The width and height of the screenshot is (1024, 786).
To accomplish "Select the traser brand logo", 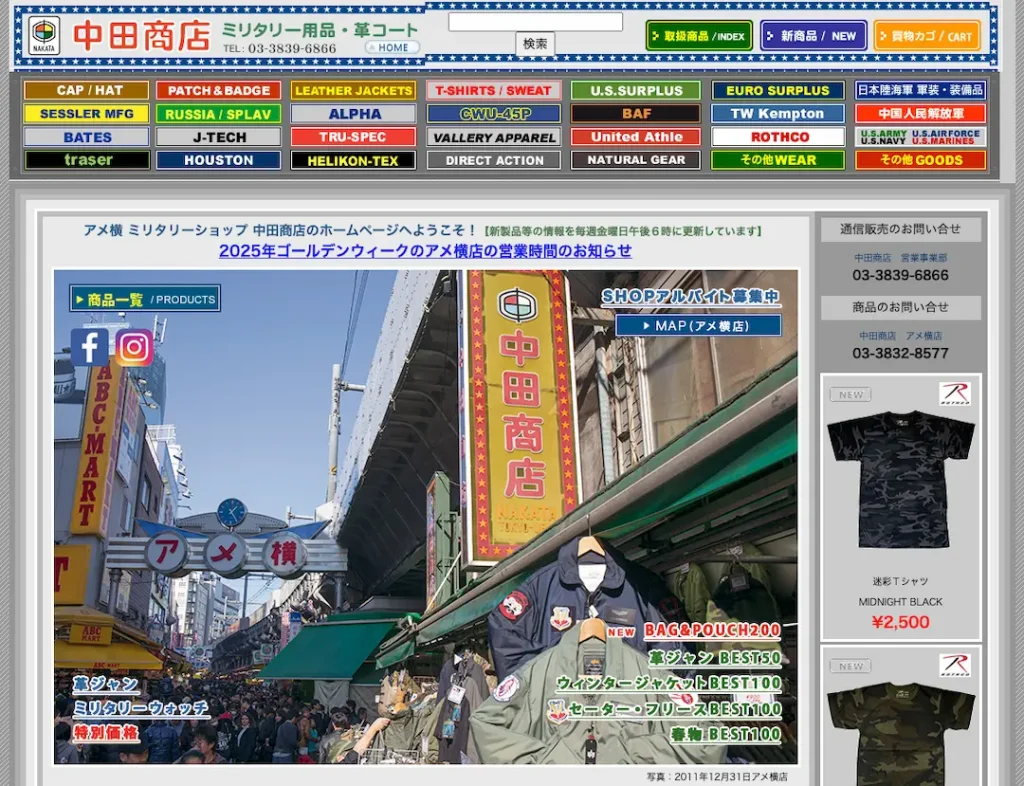I will click(x=87, y=160).
